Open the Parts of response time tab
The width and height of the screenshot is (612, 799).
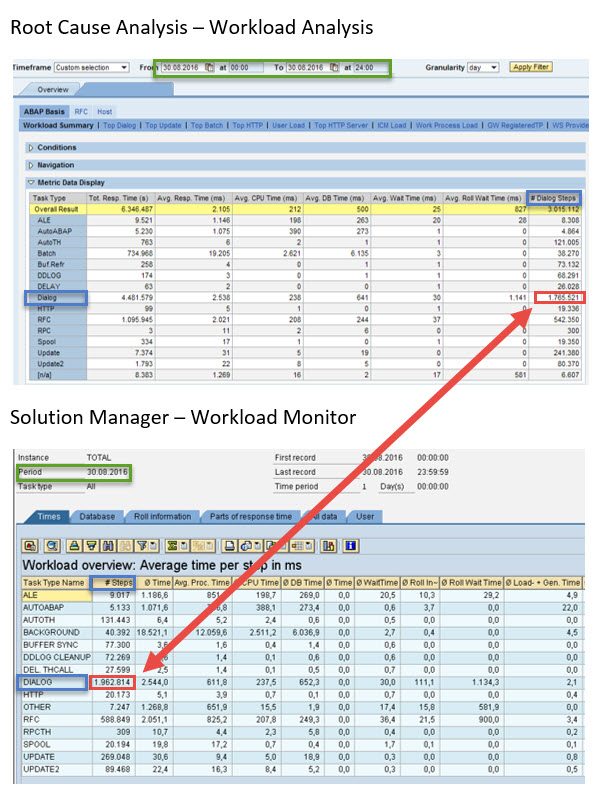coord(251,517)
